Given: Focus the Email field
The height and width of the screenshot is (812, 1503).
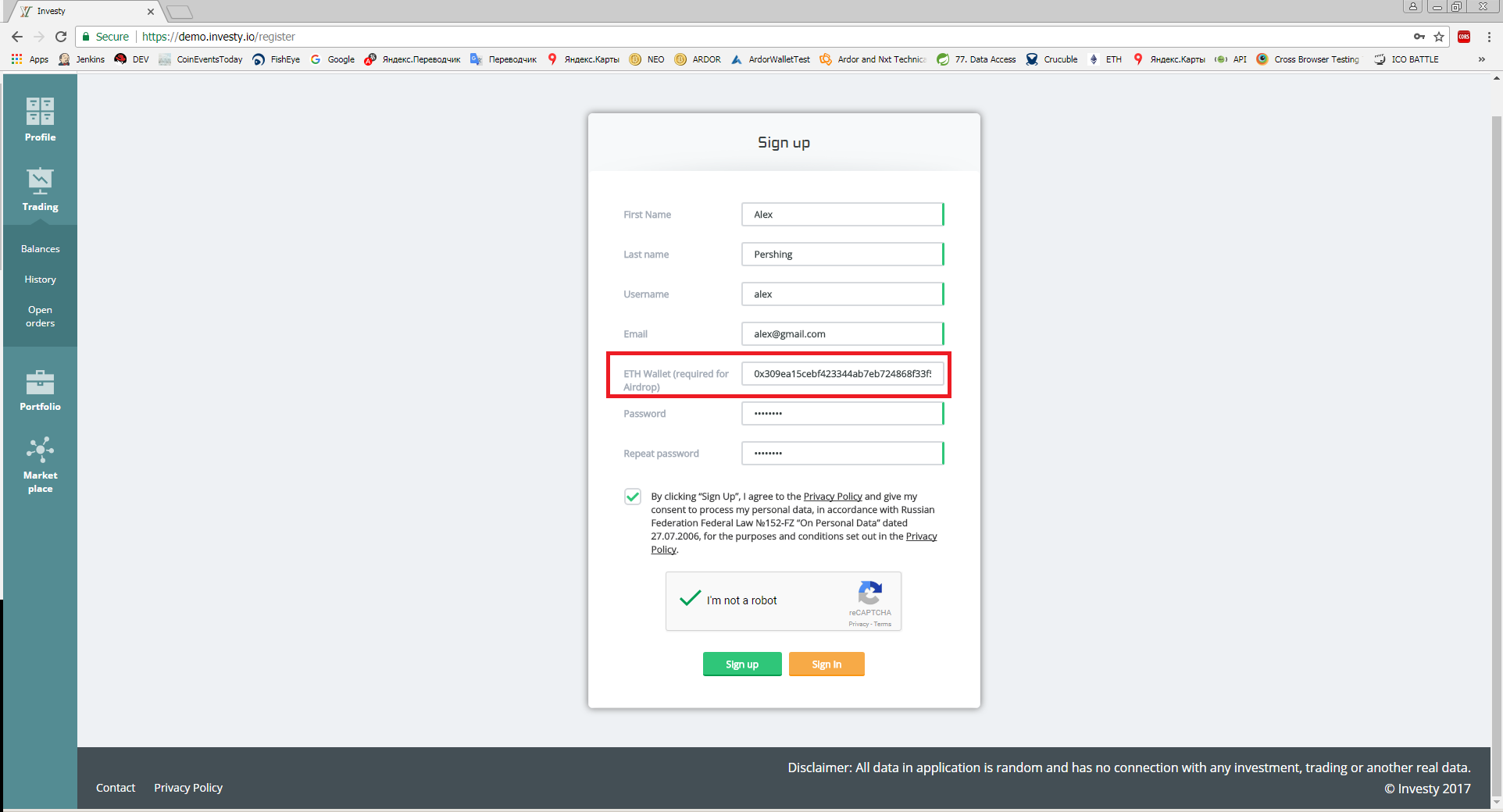Looking at the screenshot, I should [843, 334].
